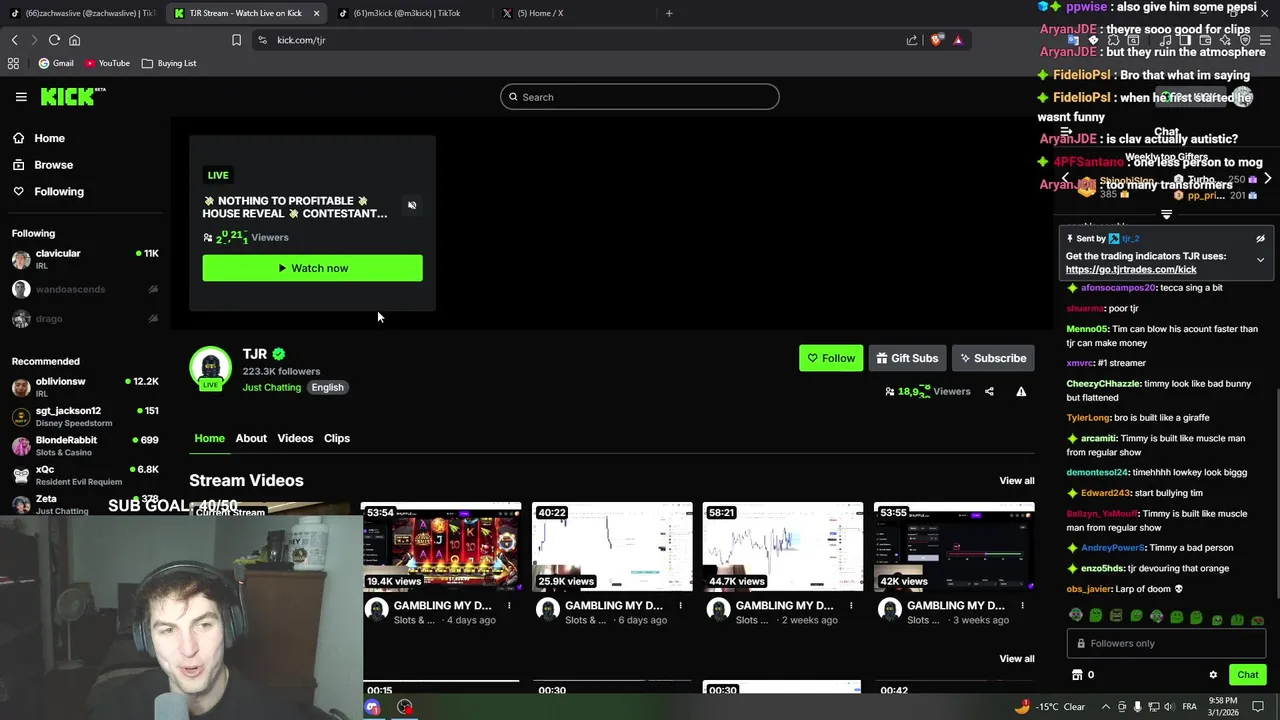This screenshot has width=1280, height=720.
Task: Open the Kick sidebar hamburger menu
Action: pos(21,97)
